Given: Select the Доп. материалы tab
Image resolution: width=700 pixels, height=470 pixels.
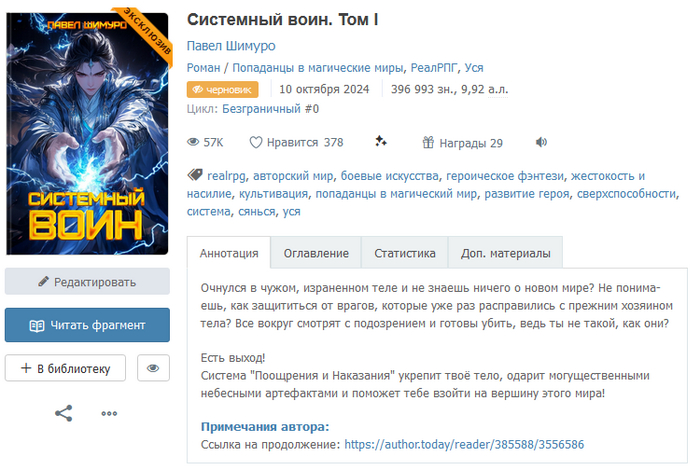Looking at the screenshot, I should (x=505, y=253).
